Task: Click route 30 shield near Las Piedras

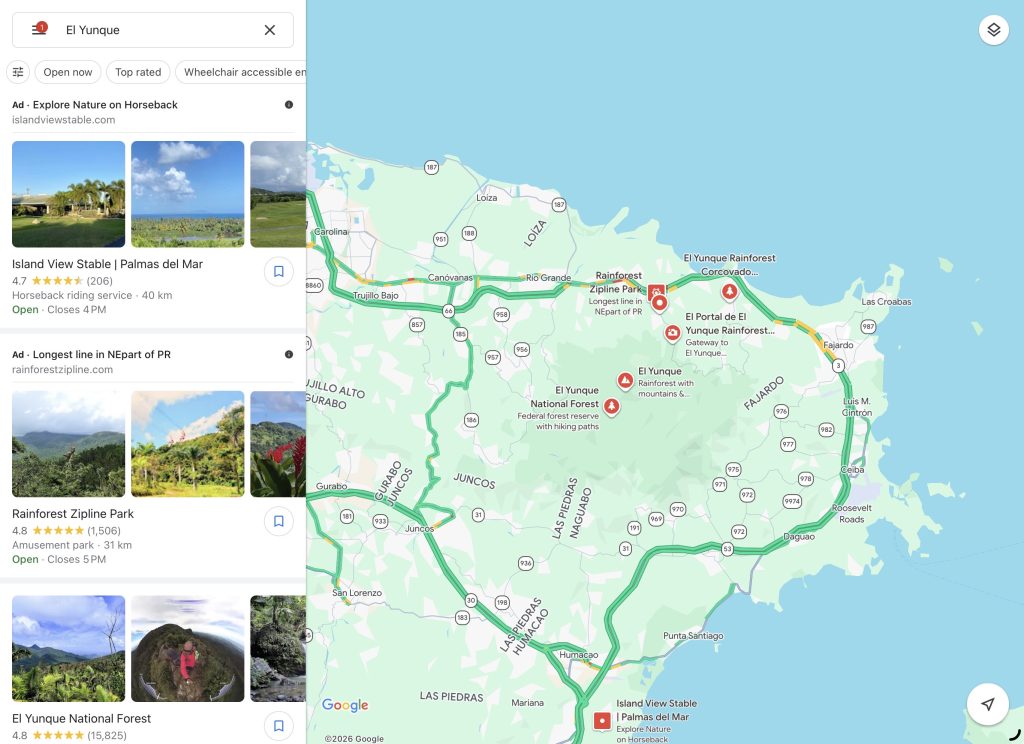Action: (471, 600)
